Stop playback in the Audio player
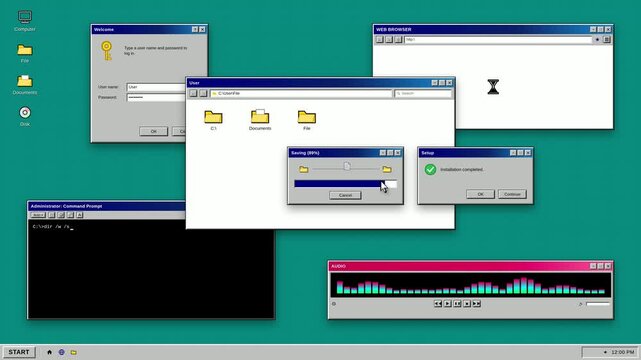Screen dimensions: 641x360 [467, 304]
